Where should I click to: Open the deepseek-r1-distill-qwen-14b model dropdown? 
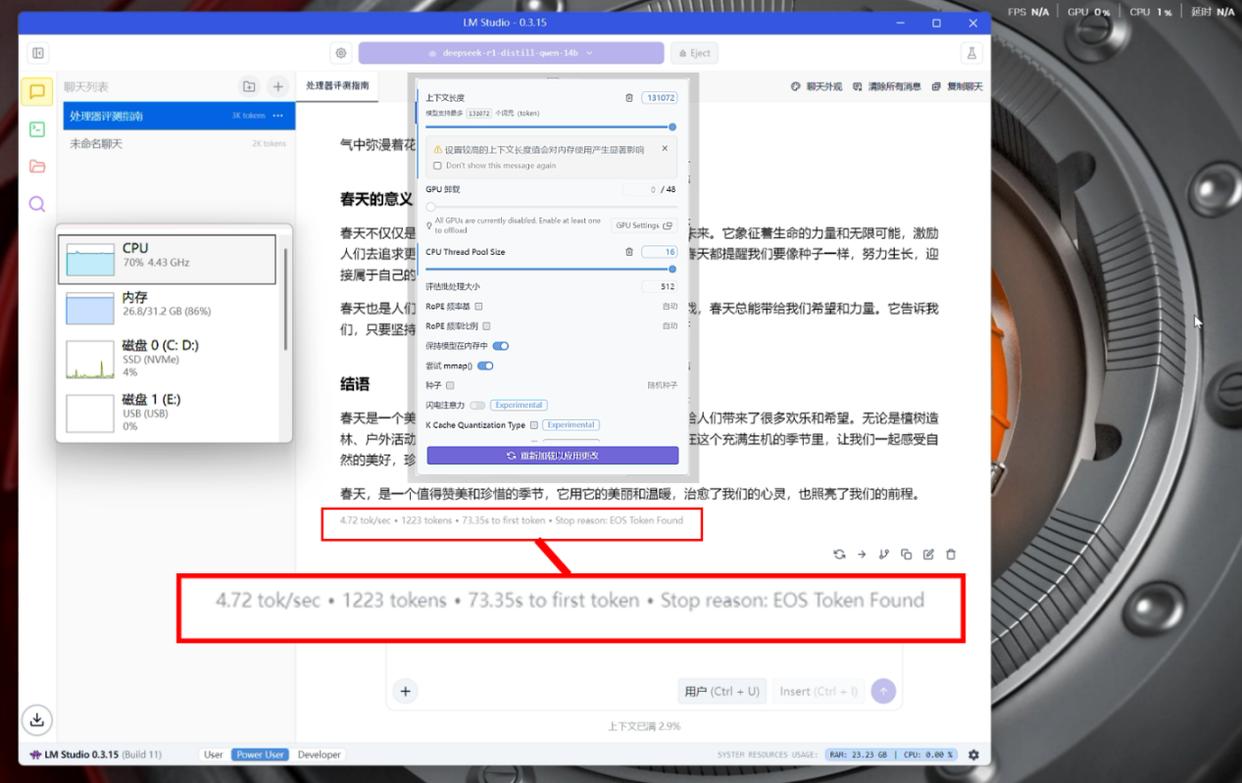(511, 53)
